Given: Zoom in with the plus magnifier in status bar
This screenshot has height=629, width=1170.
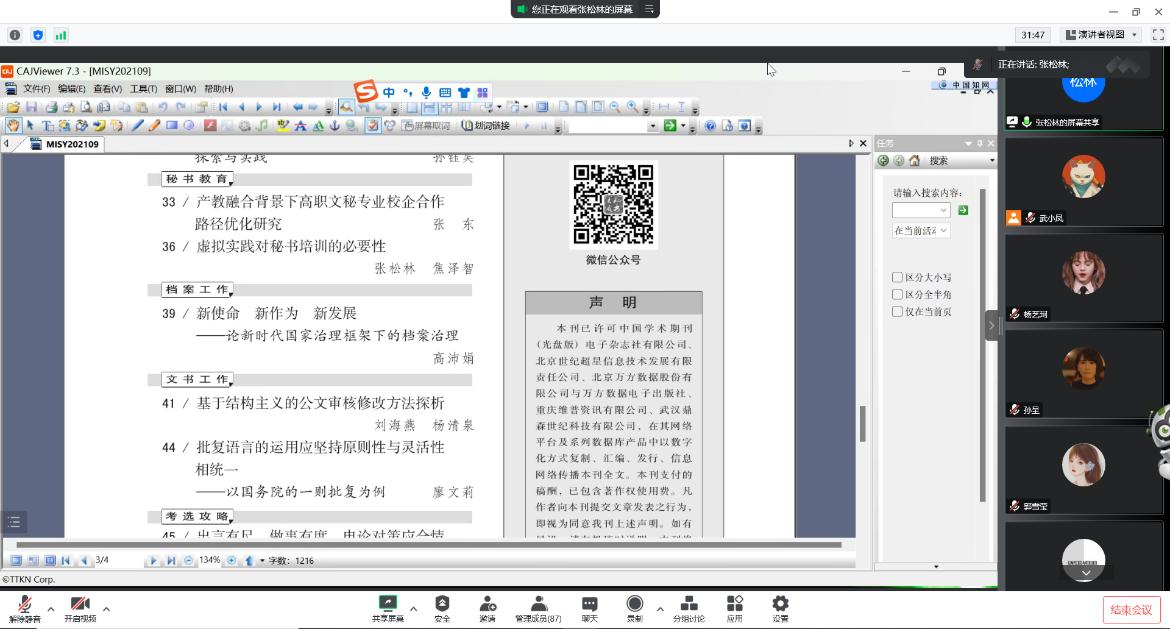Looking at the screenshot, I should [232, 561].
